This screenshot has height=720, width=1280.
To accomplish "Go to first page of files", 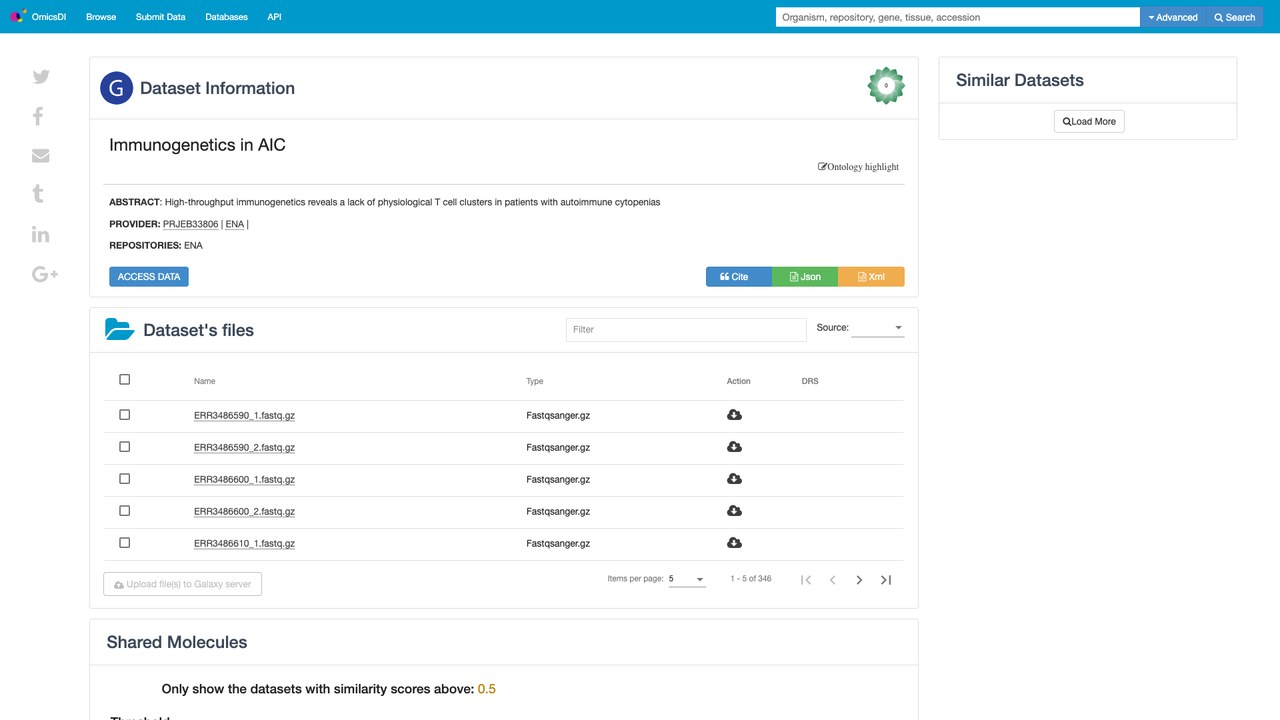I will [x=806, y=580].
